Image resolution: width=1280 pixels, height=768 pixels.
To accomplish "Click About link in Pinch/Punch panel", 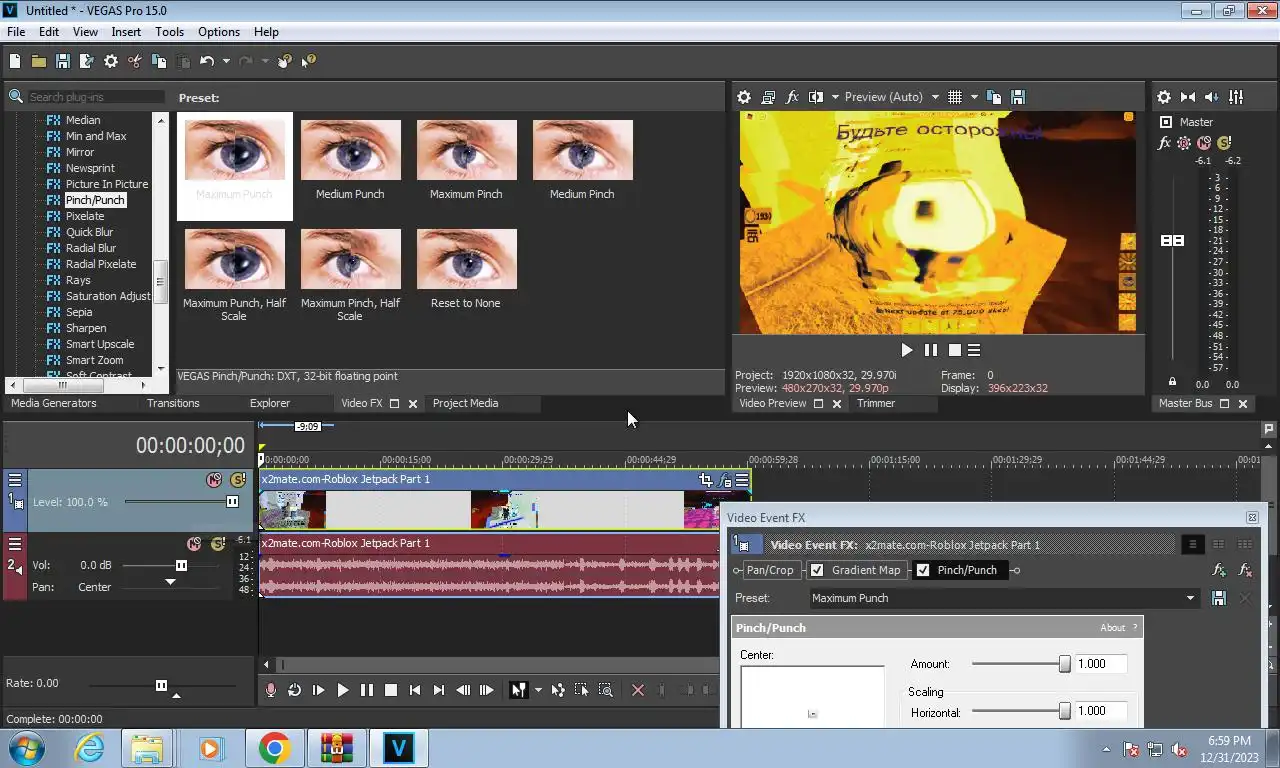I will (1113, 628).
